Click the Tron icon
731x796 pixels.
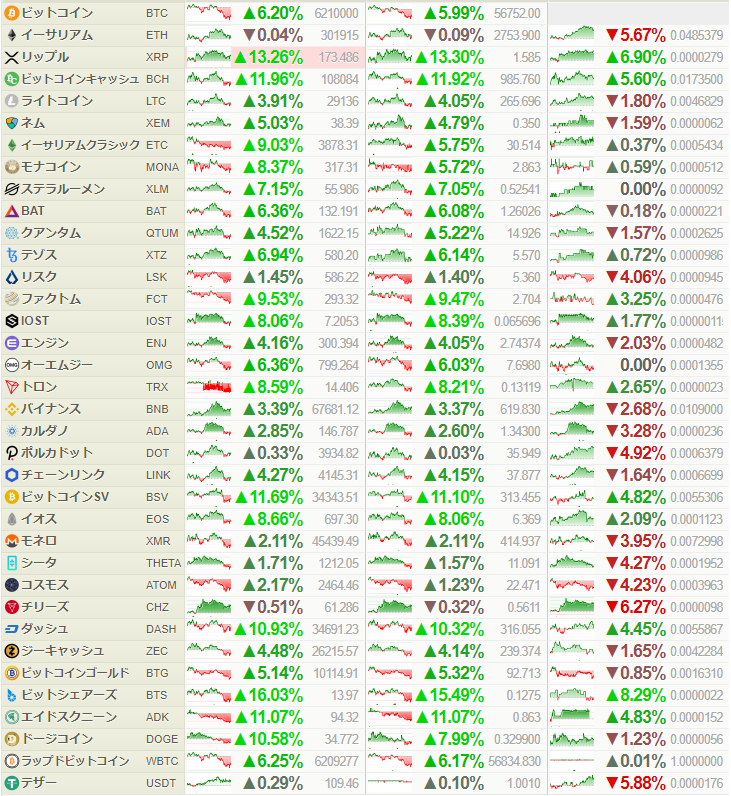tap(11, 387)
